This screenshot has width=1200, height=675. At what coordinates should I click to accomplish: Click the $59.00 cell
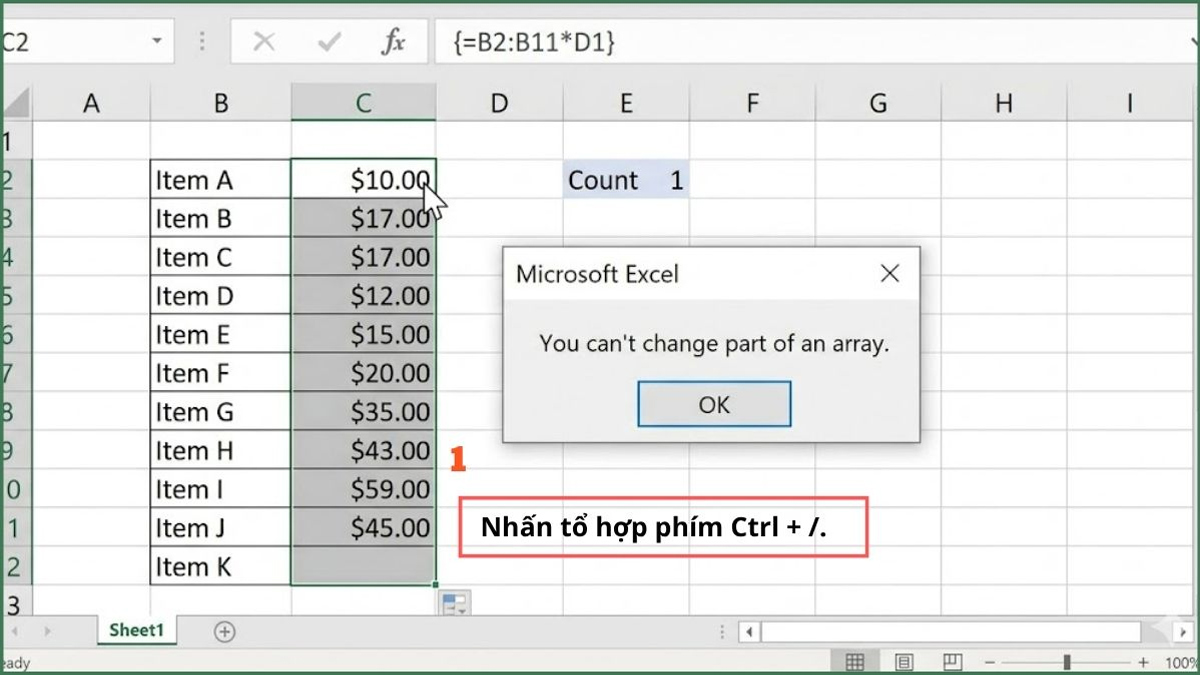[364, 489]
